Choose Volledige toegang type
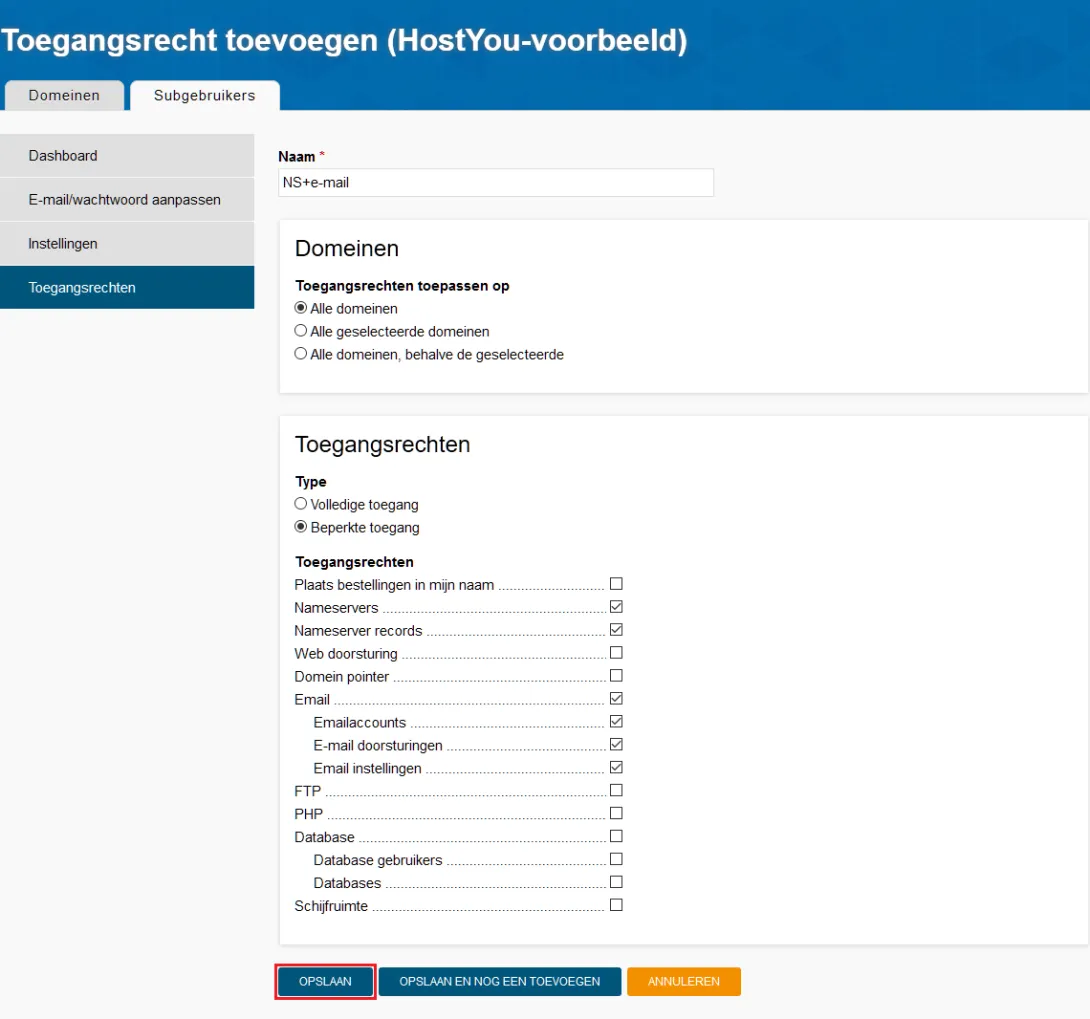1090x1019 pixels. click(x=301, y=504)
